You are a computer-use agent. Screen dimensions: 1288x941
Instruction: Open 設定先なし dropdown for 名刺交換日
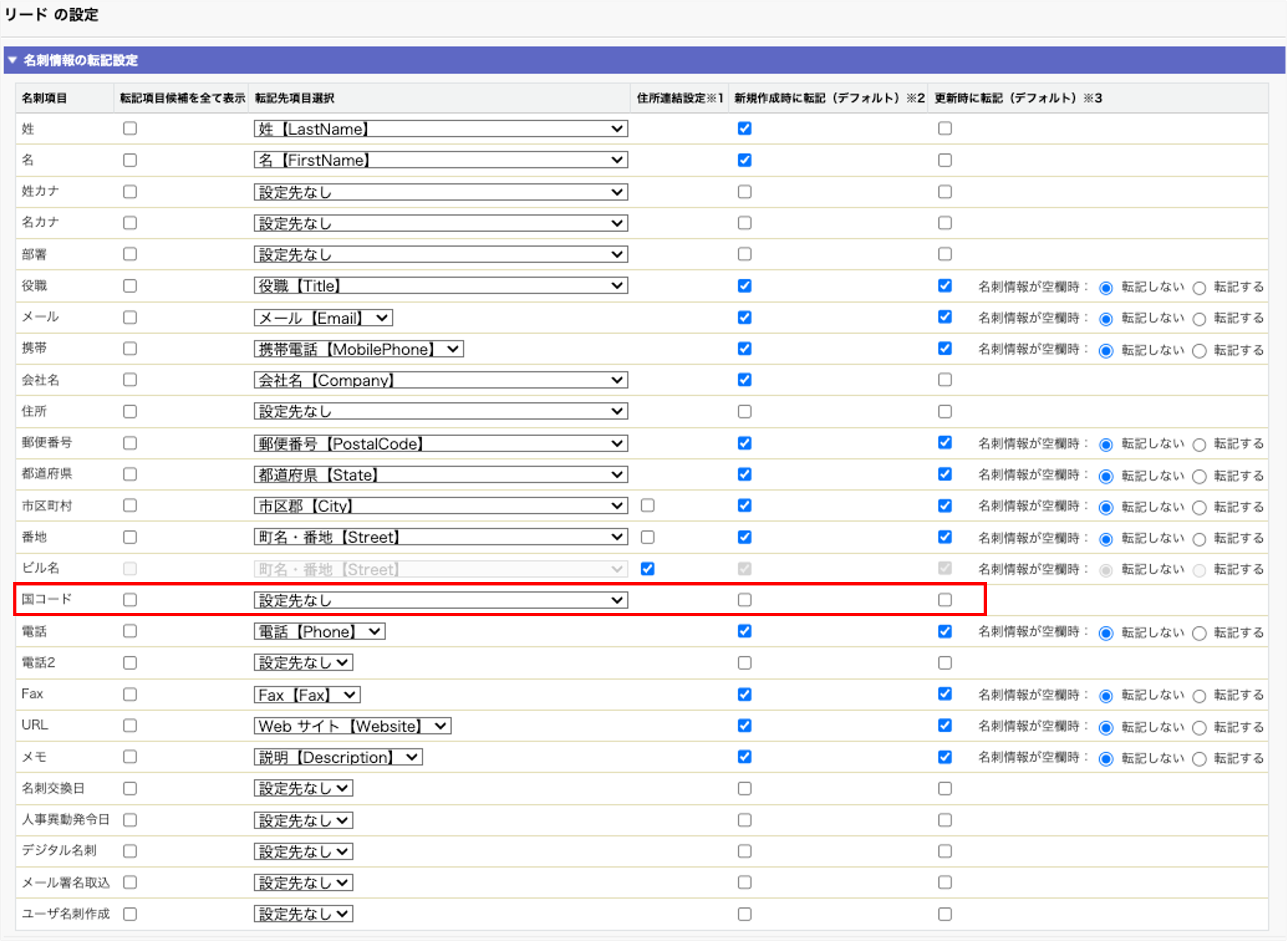(x=303, y=788)
